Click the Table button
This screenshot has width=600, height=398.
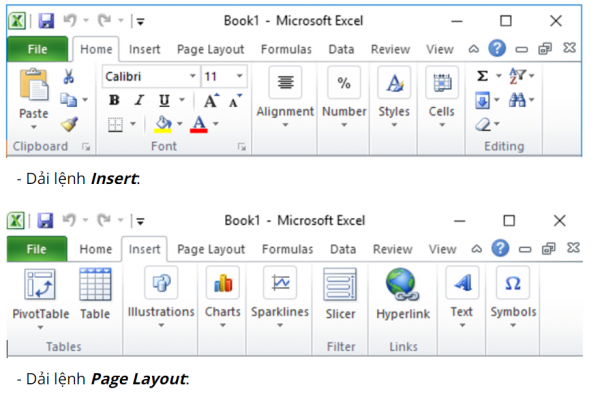[x=95, y=294]
